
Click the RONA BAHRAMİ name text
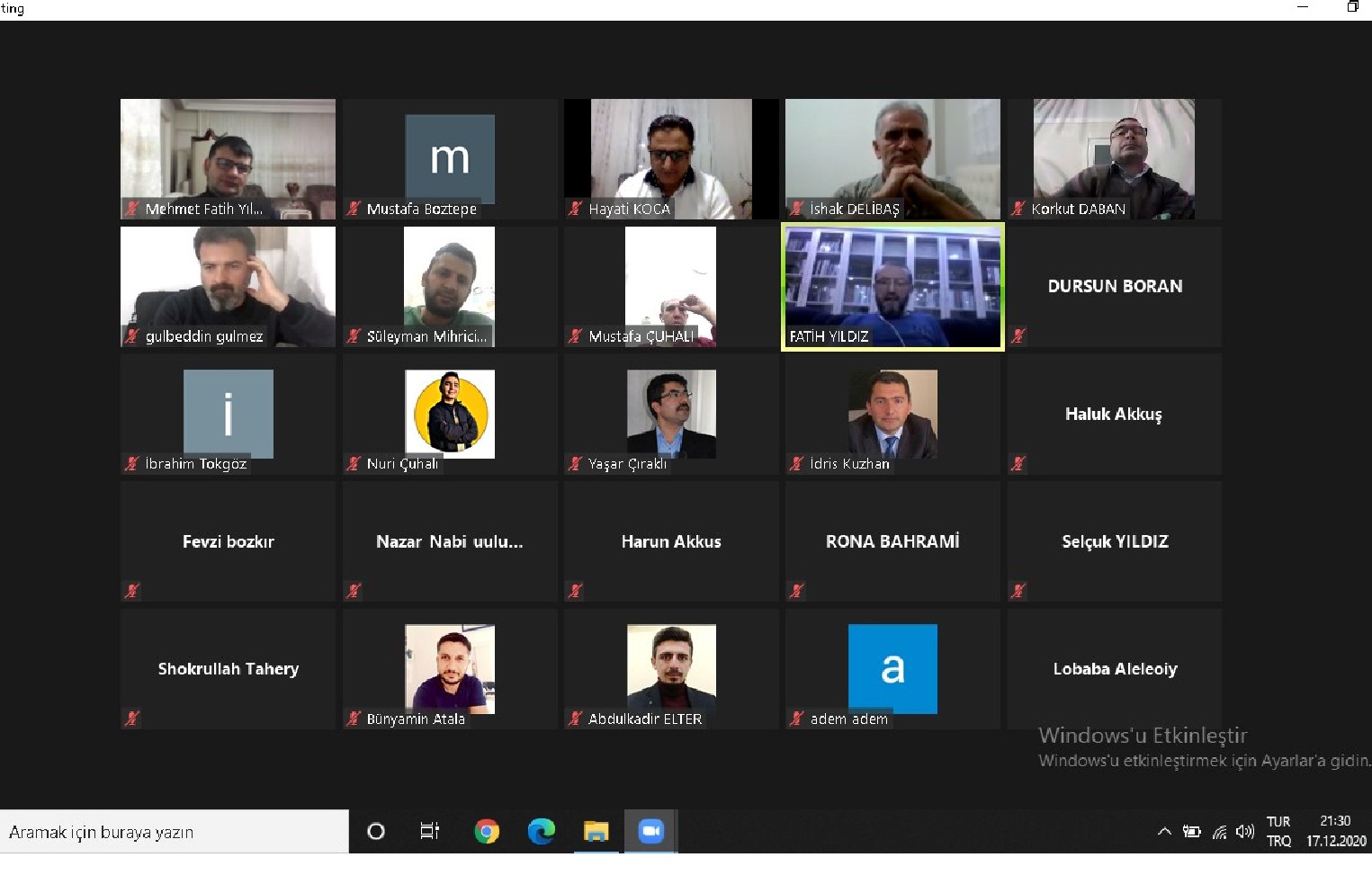[892, 541]
